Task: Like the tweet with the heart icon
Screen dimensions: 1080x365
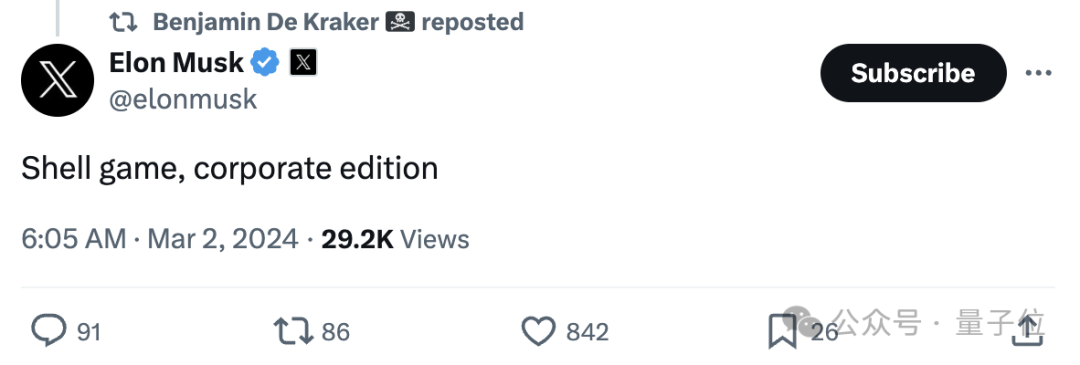Action: click(x=538, y=332)
